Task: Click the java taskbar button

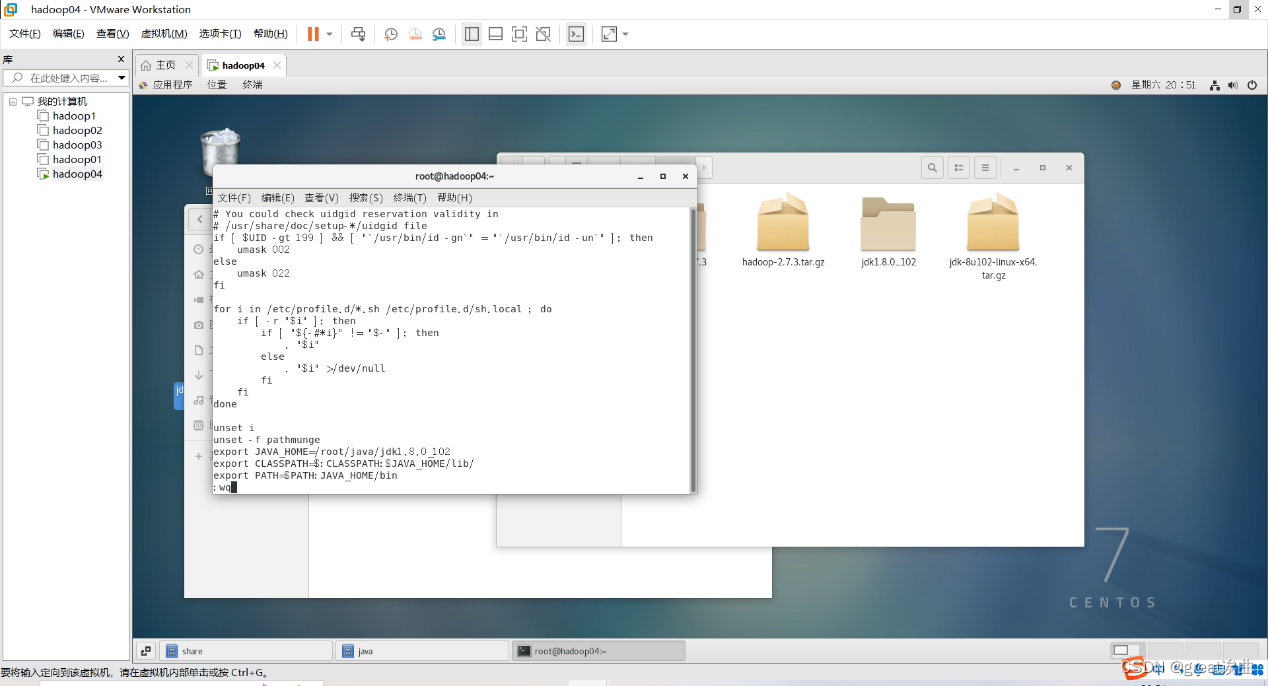Action: [421, 651]
